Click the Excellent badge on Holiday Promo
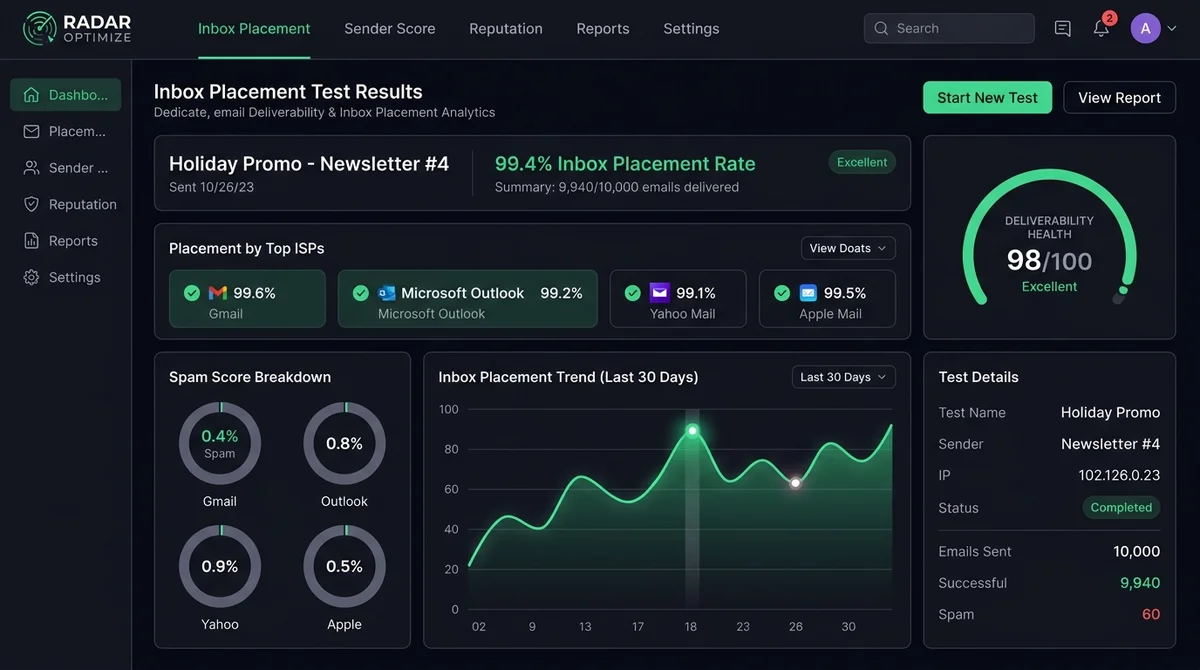 [862, 162]
